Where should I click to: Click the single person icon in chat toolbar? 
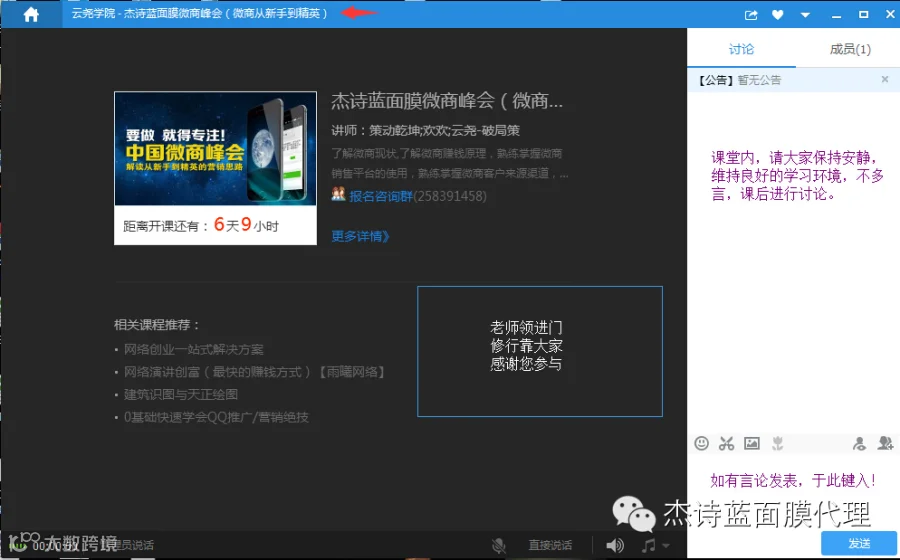tap(859, 443)
